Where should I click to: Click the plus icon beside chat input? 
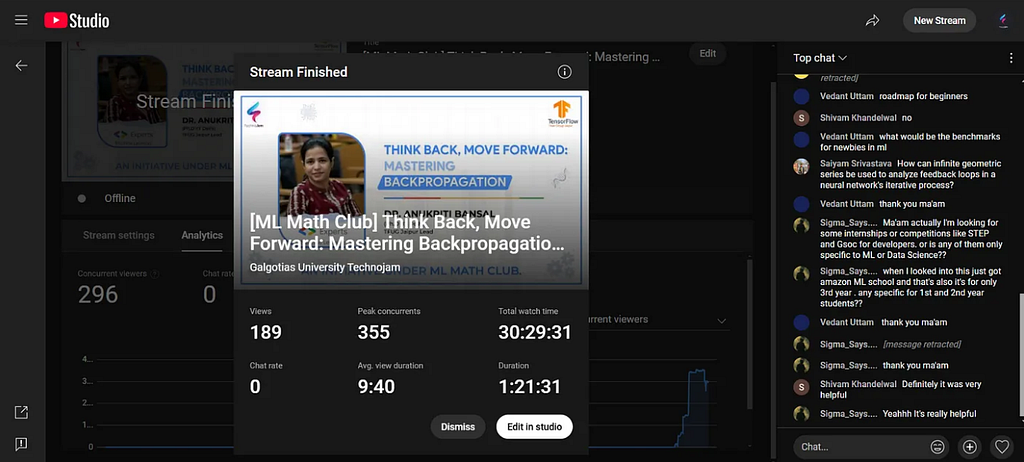(x=970, y=447)
